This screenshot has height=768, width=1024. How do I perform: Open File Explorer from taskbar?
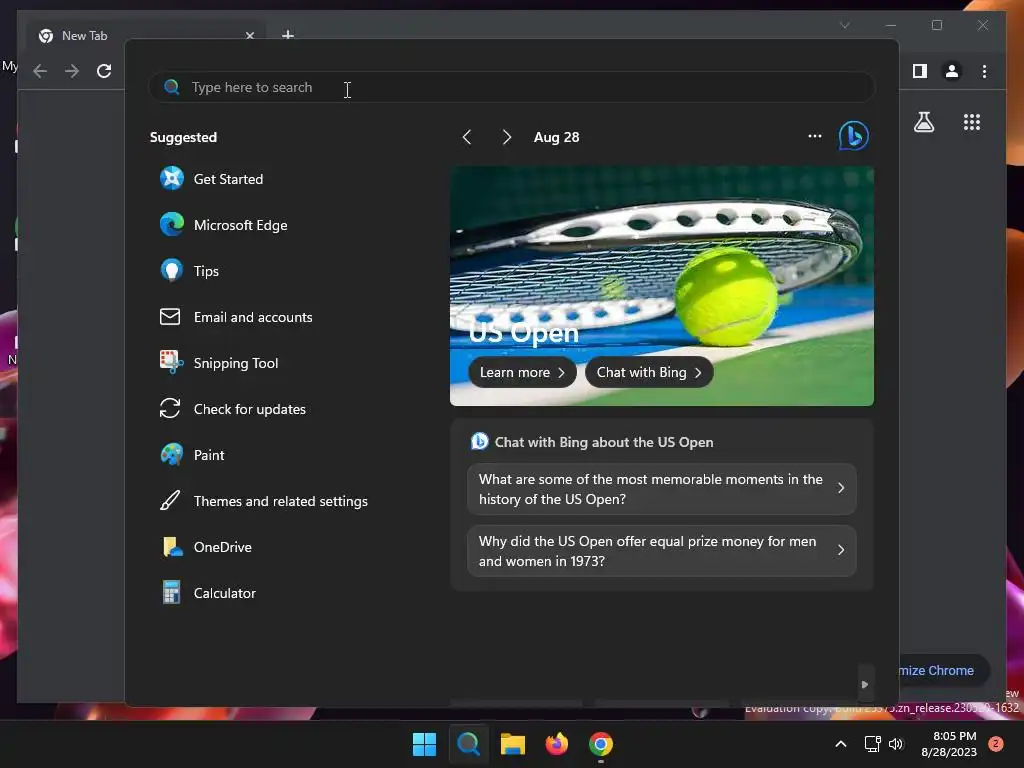coord(513,744)
